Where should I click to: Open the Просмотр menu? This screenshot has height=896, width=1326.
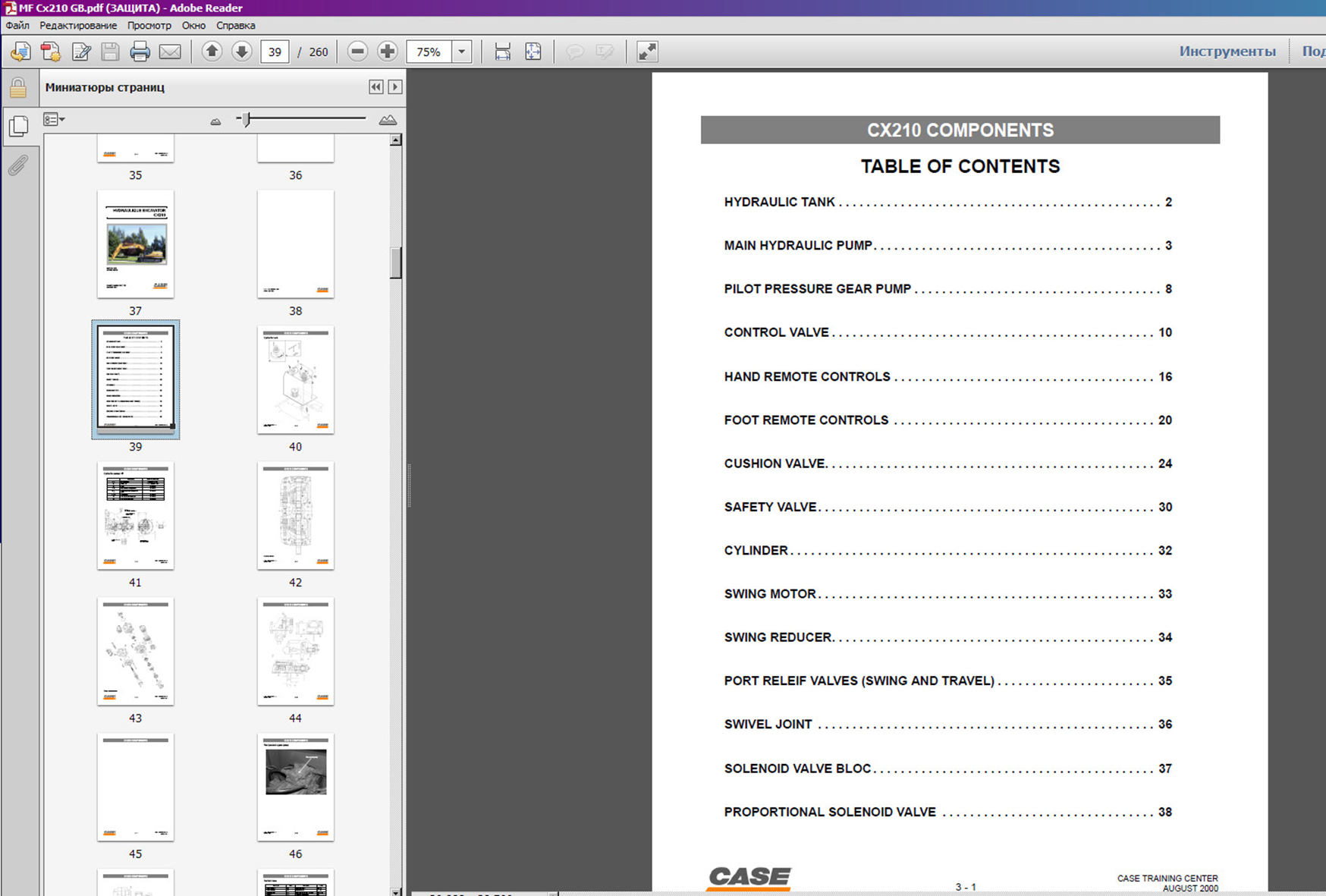pos(149,25)
